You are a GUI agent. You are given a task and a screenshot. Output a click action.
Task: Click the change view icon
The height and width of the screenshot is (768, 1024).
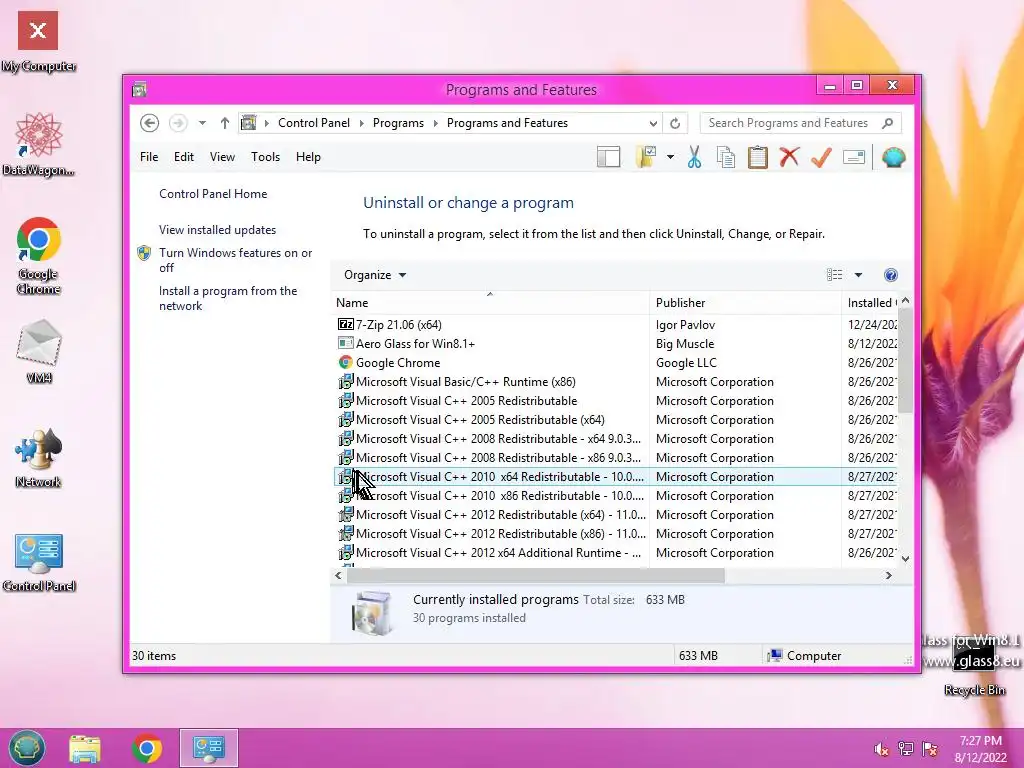coord(835,275)
